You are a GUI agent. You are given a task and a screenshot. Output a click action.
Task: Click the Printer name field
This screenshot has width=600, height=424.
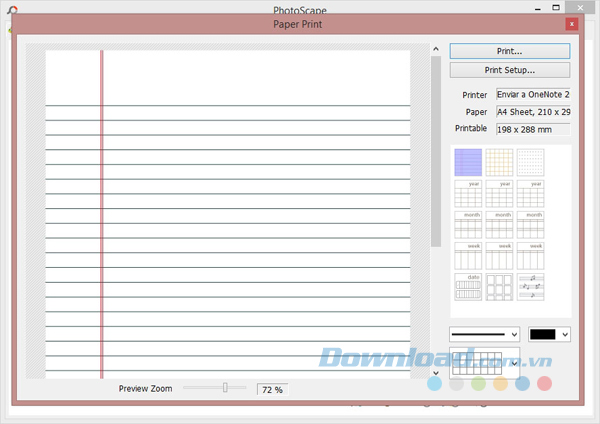533,95
